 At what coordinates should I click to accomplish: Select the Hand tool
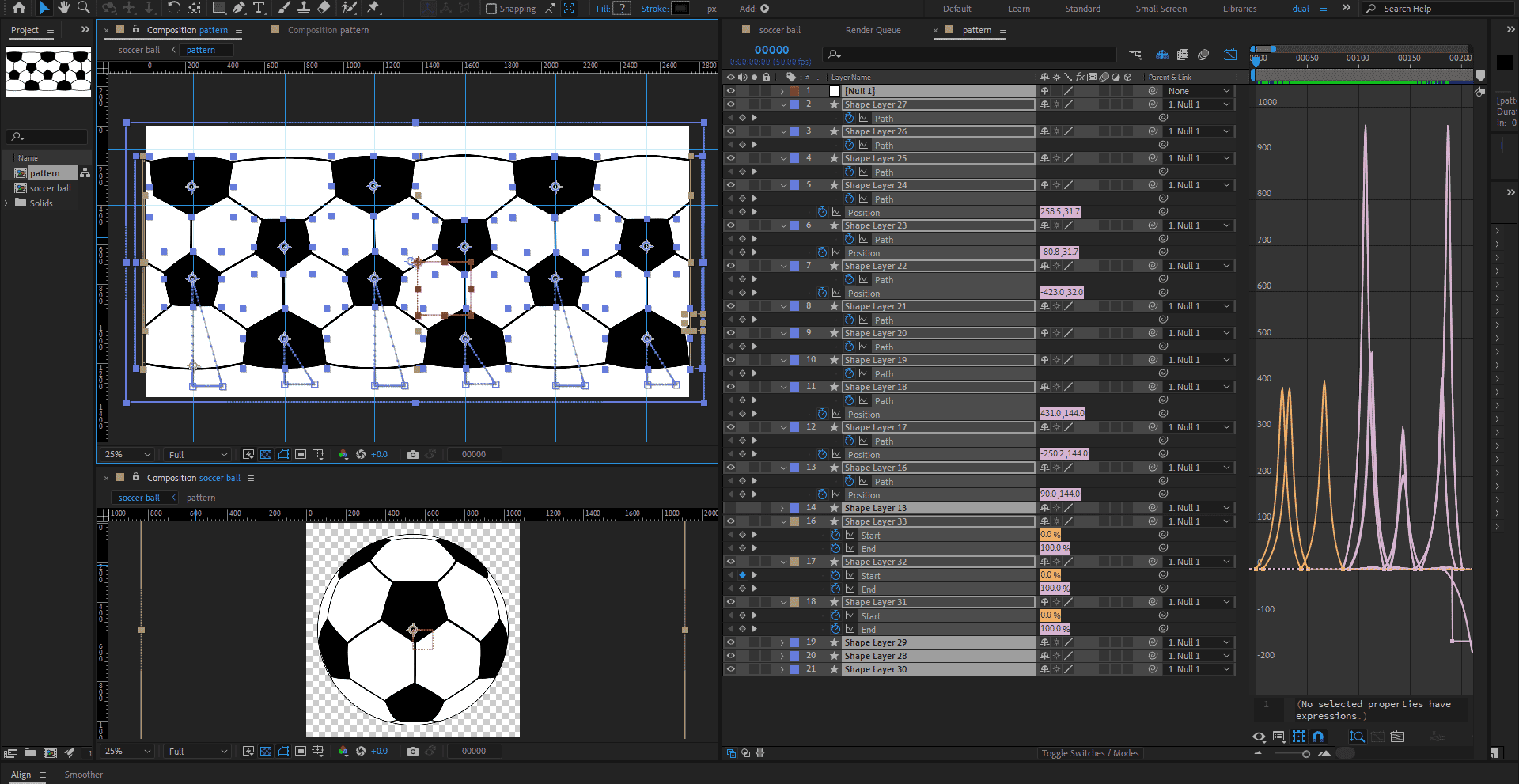(x=64, y=8)
